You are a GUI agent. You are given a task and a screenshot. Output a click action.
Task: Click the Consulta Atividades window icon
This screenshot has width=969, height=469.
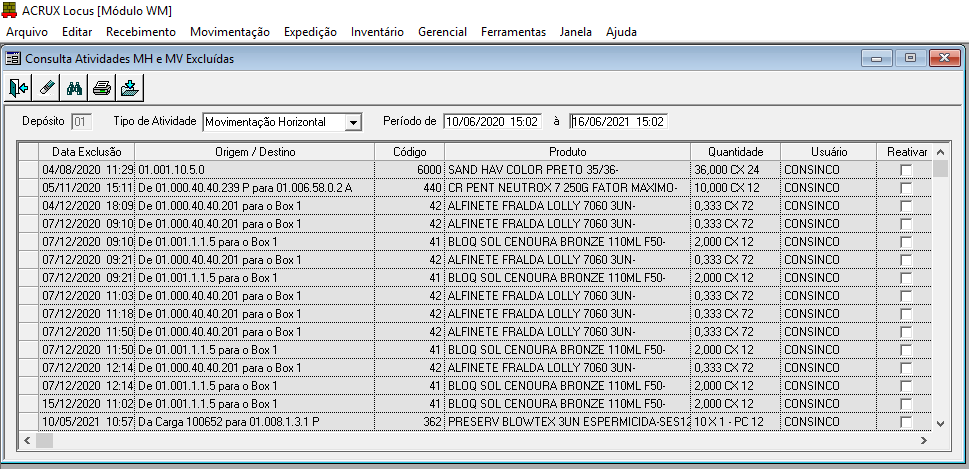point(13,59)
